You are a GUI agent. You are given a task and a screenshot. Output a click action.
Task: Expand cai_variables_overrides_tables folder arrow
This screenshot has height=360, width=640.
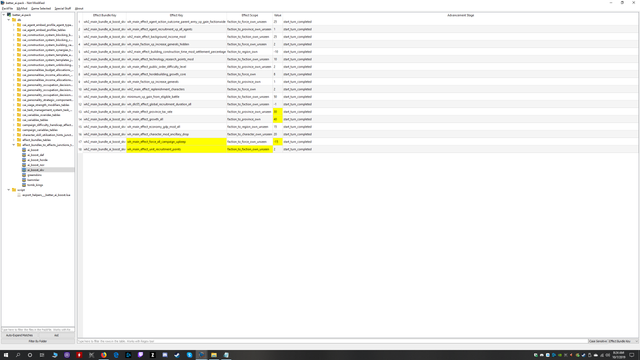[x=13, y=115]
